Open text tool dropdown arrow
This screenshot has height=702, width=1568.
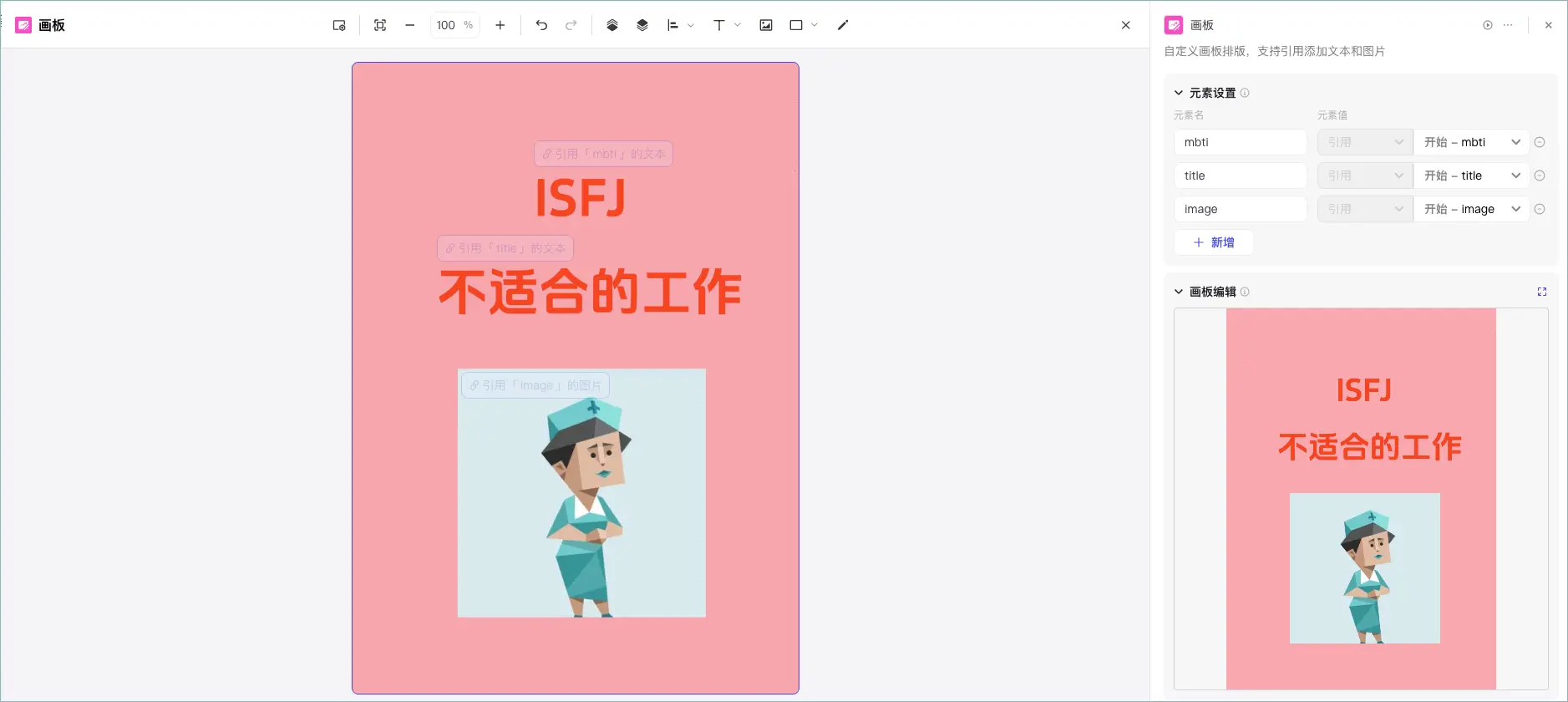(738, 25)
